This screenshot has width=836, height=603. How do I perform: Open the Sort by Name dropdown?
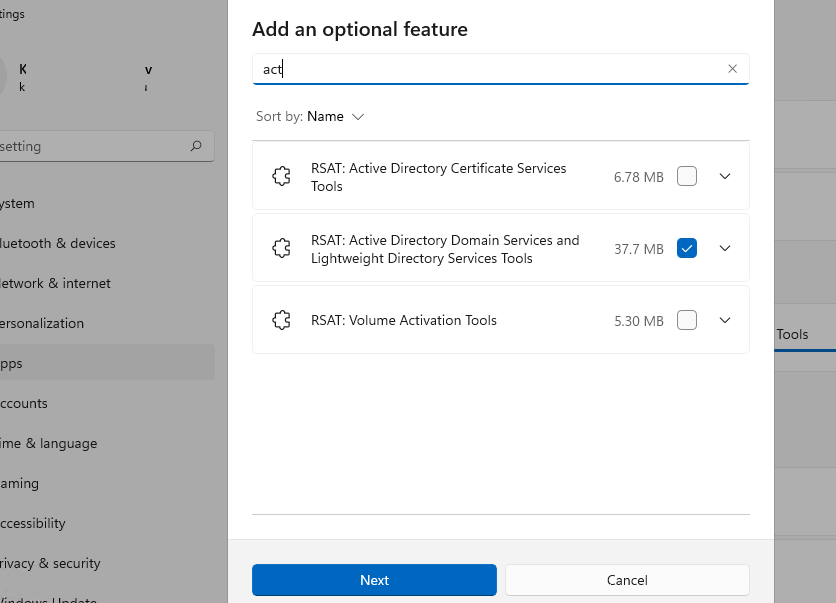[335, 116]
